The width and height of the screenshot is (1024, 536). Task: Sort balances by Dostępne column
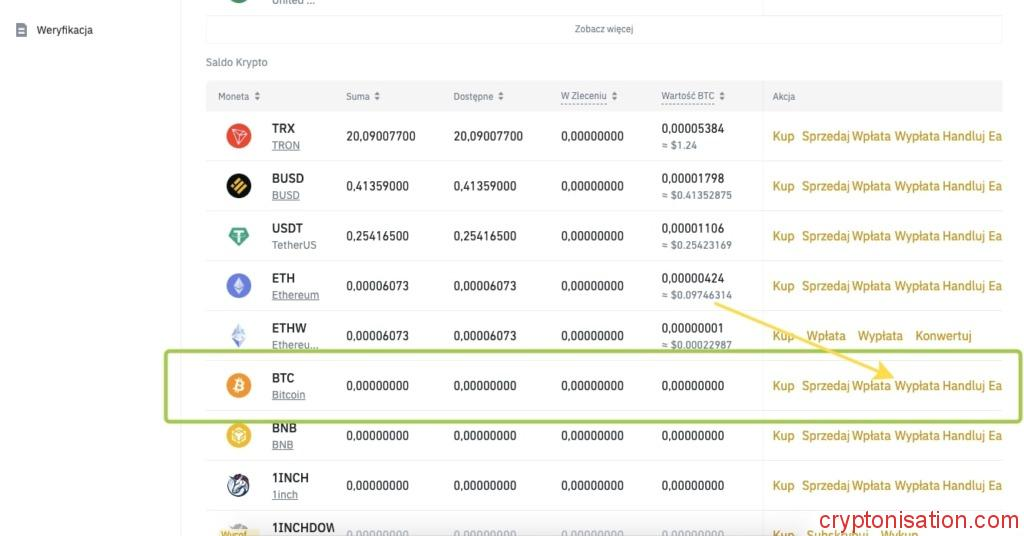478,96
